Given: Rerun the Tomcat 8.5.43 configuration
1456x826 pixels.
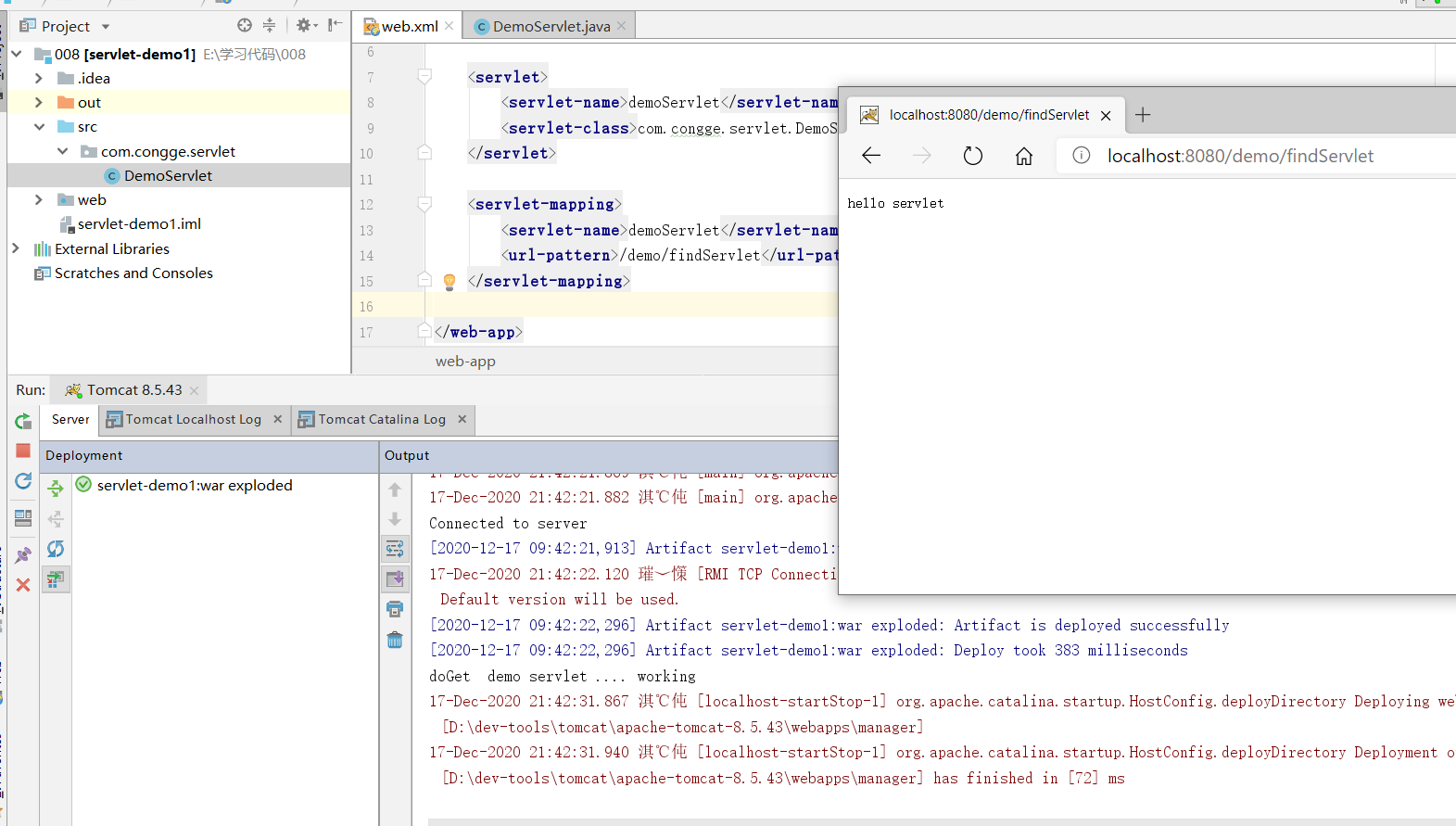Looking at the screenshot, I should tap(23, 422).
